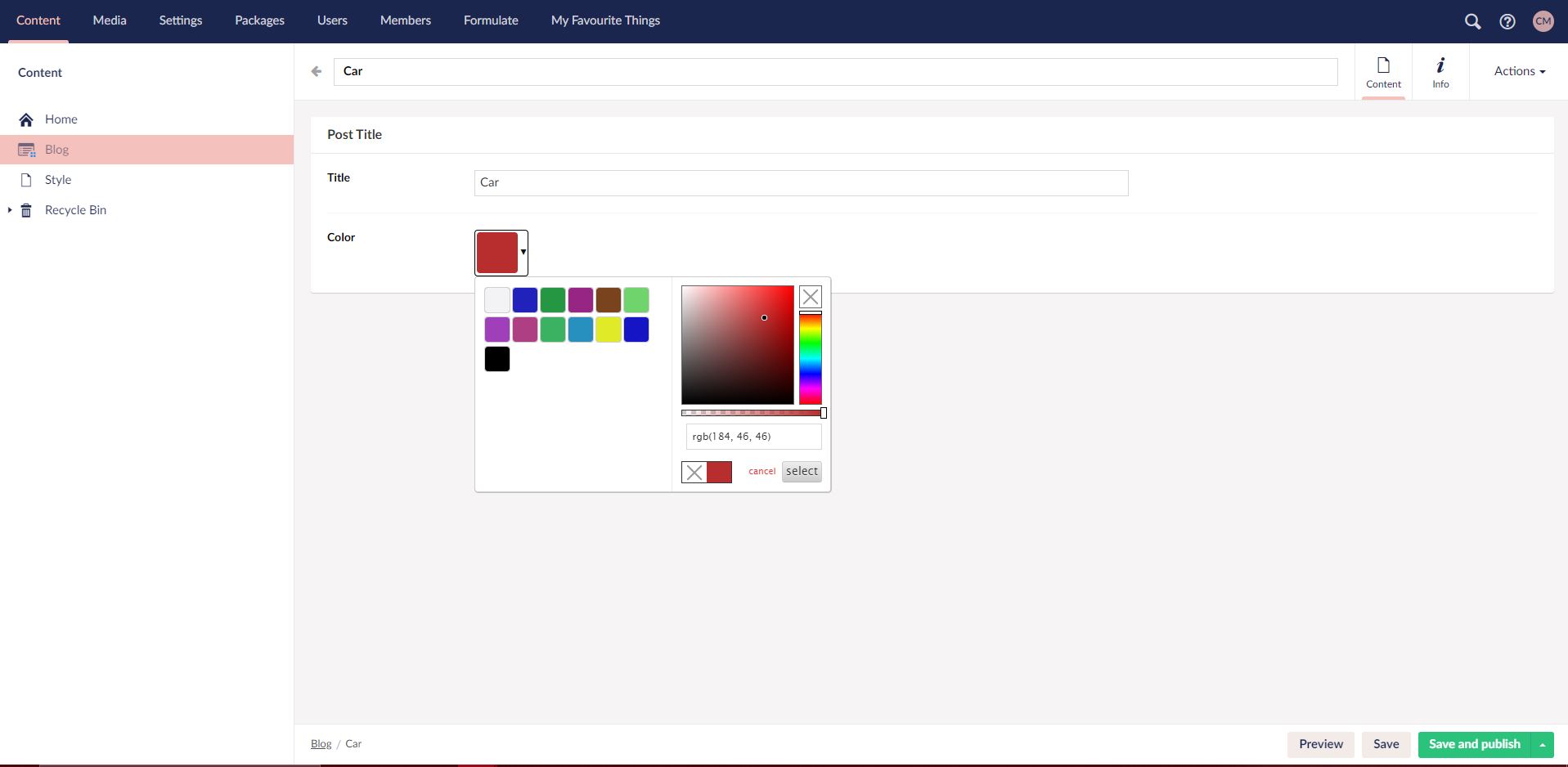Select Blog in content tree

click(x=57, y=150)
